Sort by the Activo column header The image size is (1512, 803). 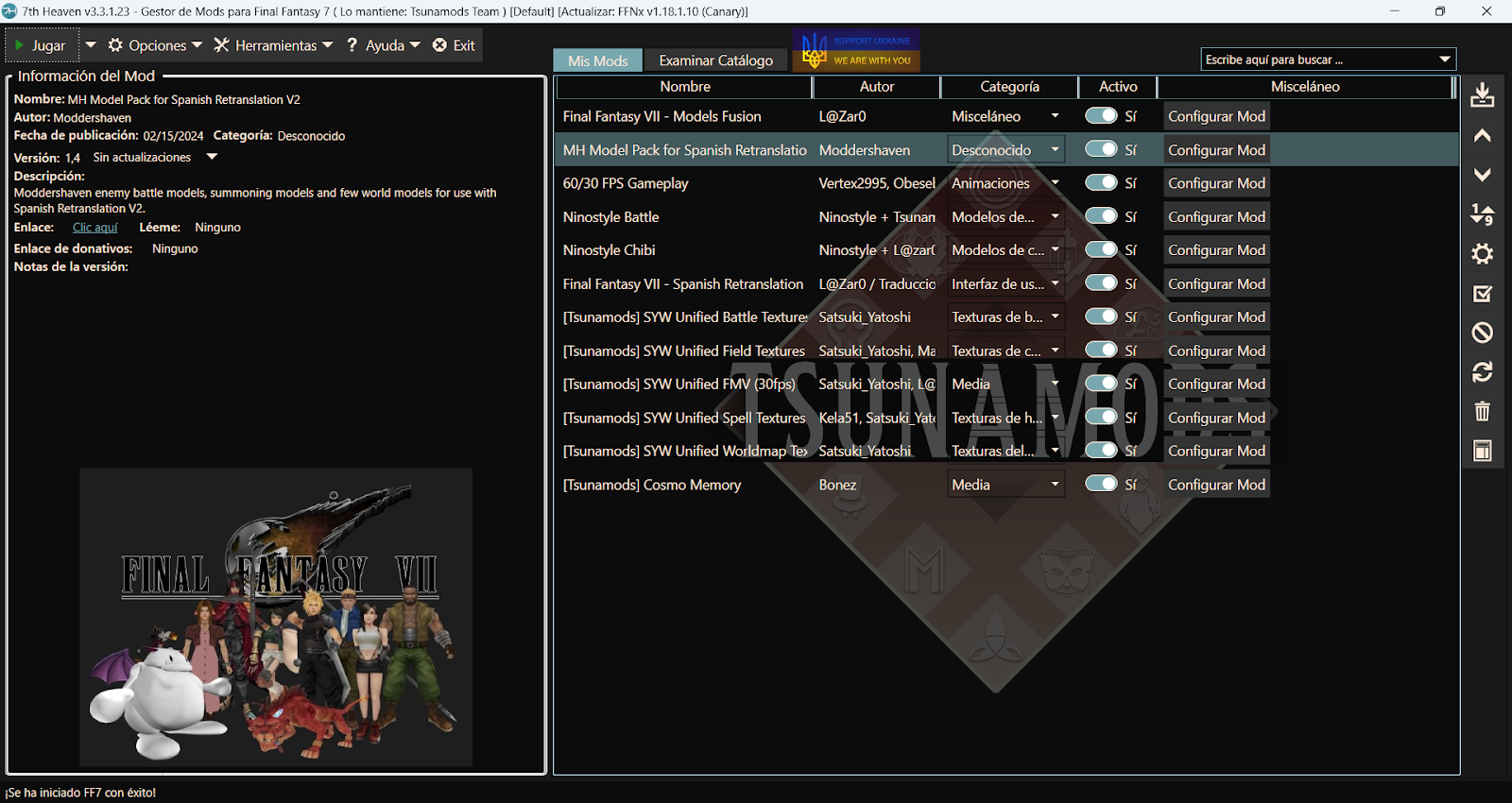click(x=1118, y=87)
